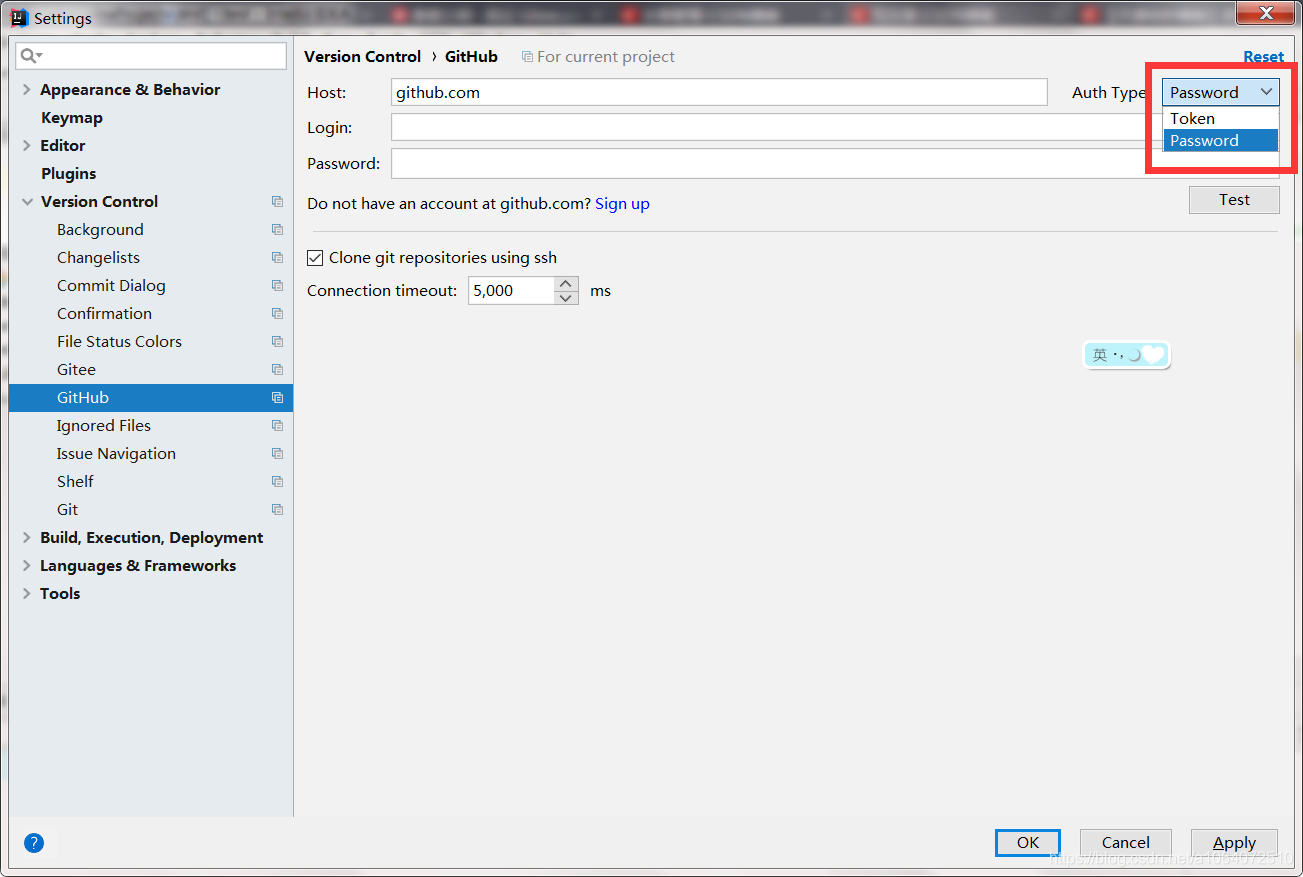Click the project-level icon beside Git

coord(277,510)
